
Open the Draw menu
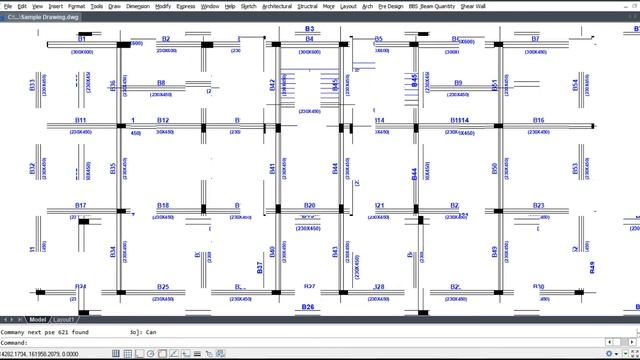114,6
